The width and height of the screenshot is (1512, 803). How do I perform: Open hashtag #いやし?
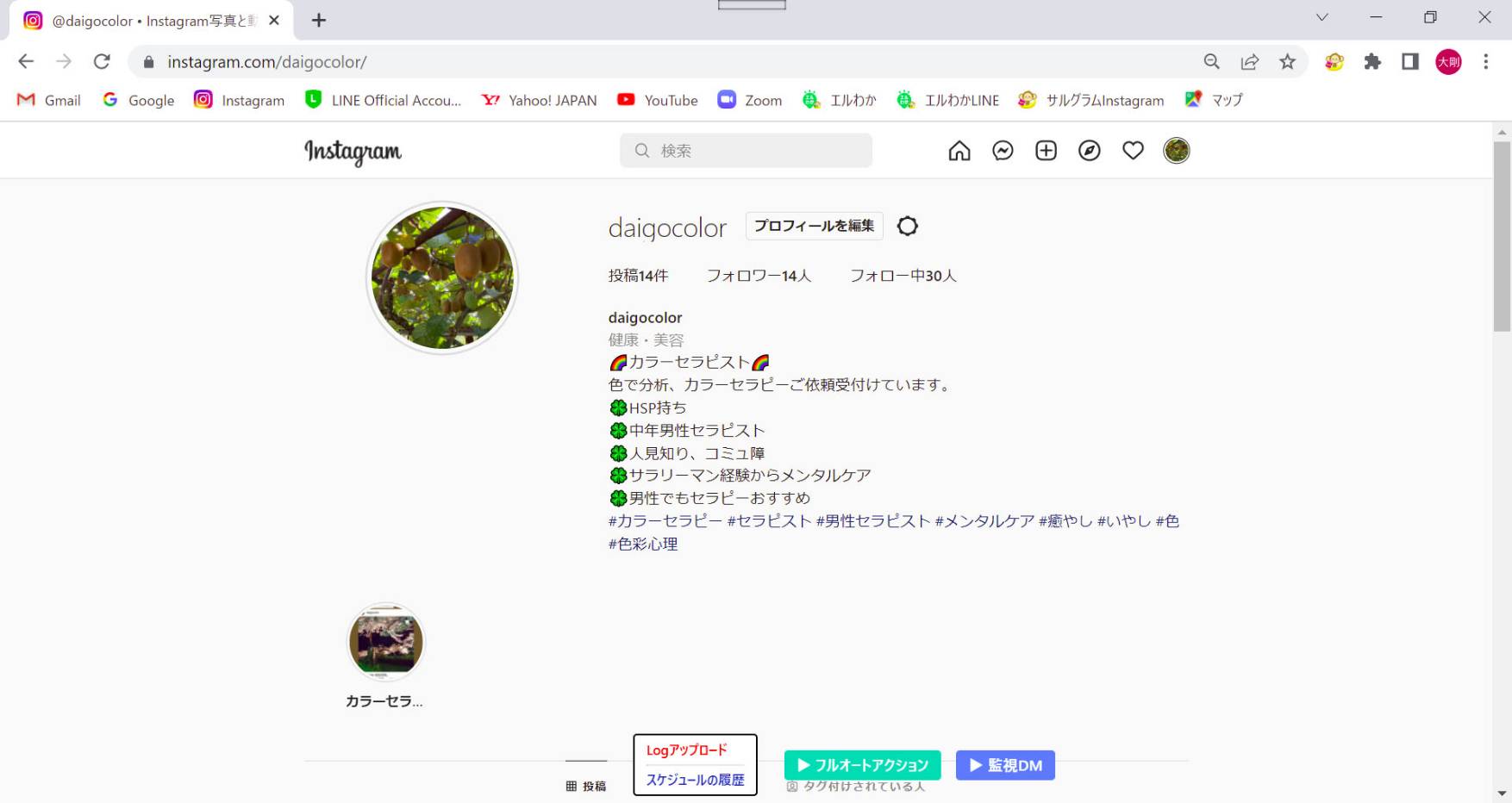point(1124,521)
